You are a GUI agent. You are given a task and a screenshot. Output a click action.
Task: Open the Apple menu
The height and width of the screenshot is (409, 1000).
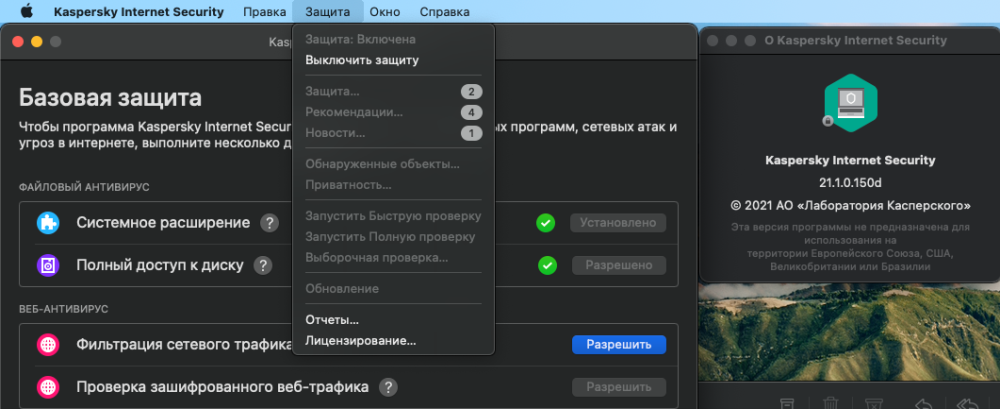(27, 11)
